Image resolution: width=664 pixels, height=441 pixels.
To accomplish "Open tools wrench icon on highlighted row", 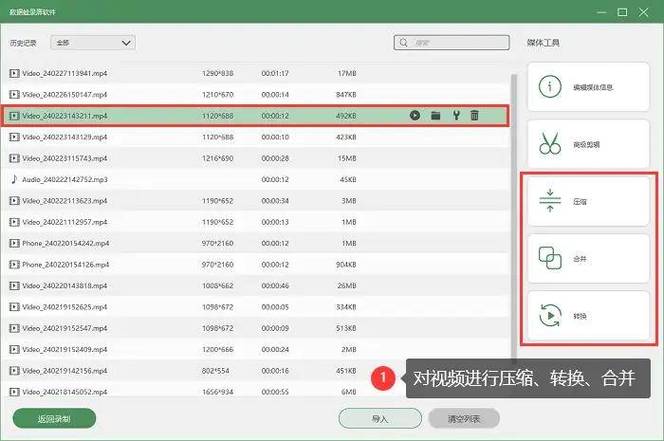I will [456, 115].
